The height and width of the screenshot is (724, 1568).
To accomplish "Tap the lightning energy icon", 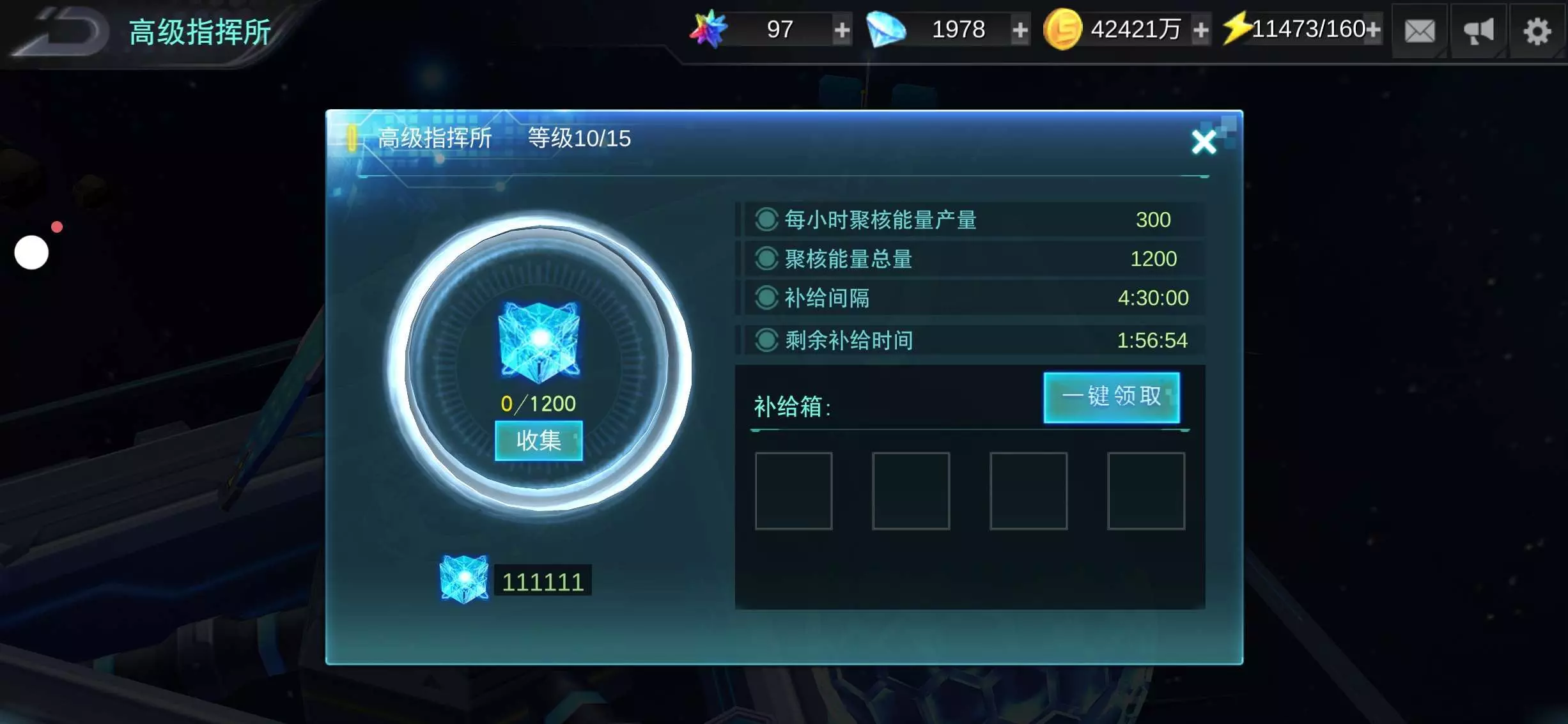I will tap(1236, 29).
